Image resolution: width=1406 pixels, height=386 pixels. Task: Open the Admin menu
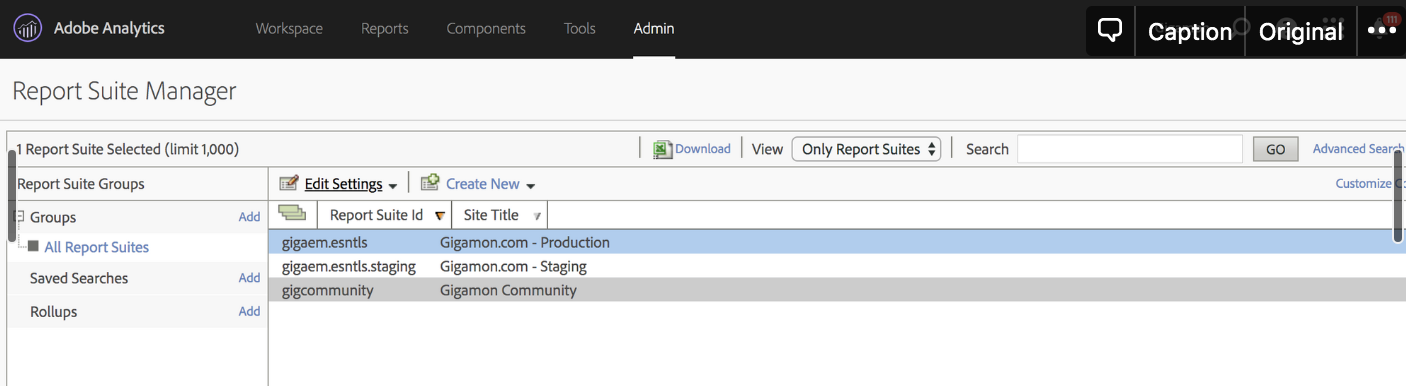pyautogui.click(x=654, y=29)
